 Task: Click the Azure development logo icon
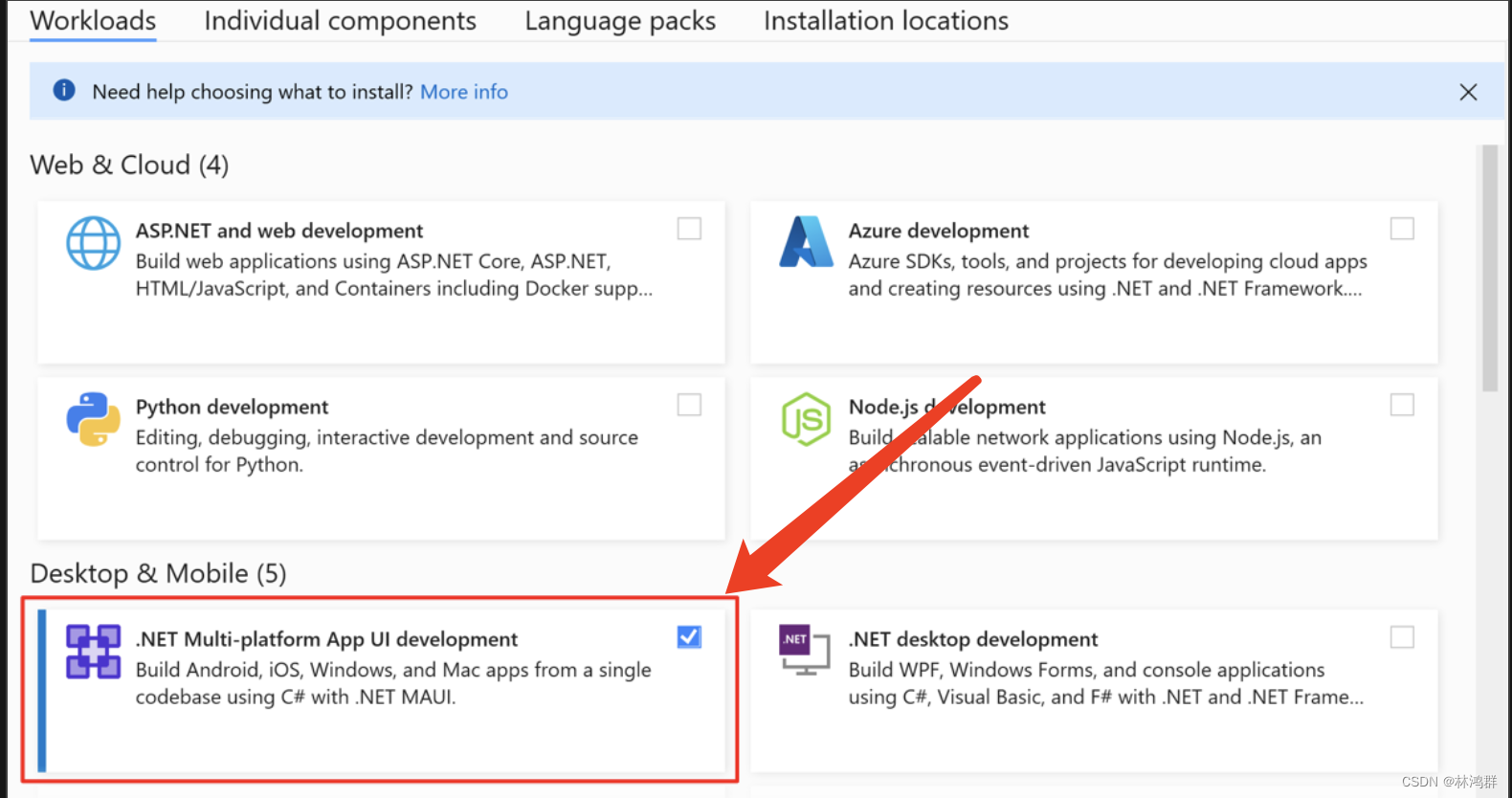click(806, 242)
